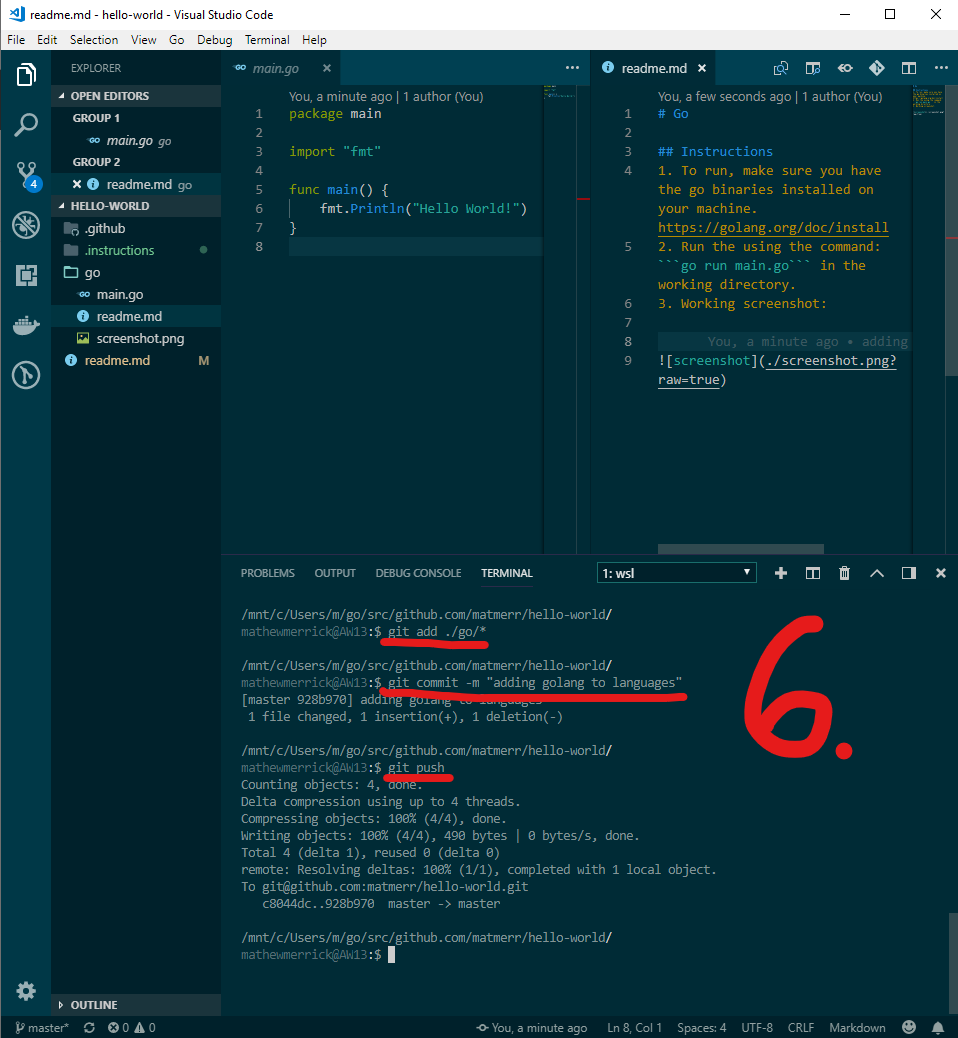
Task: Maximize the panel with up chevron
Action: point(877,573)
